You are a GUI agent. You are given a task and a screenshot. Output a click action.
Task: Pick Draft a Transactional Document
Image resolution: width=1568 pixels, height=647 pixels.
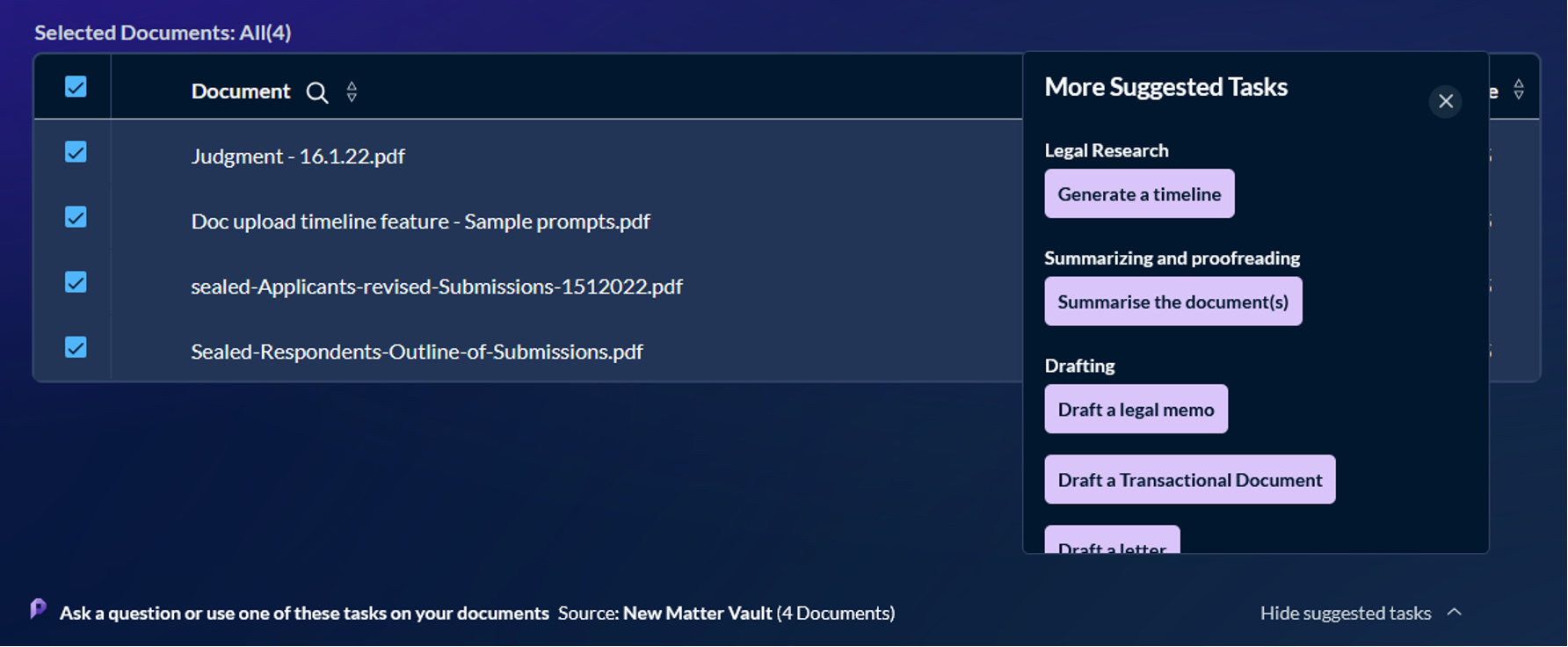[1189, 479]
